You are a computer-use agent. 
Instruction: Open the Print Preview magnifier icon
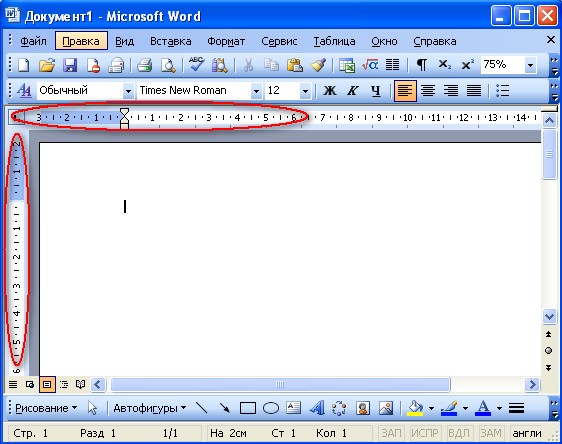168,66
